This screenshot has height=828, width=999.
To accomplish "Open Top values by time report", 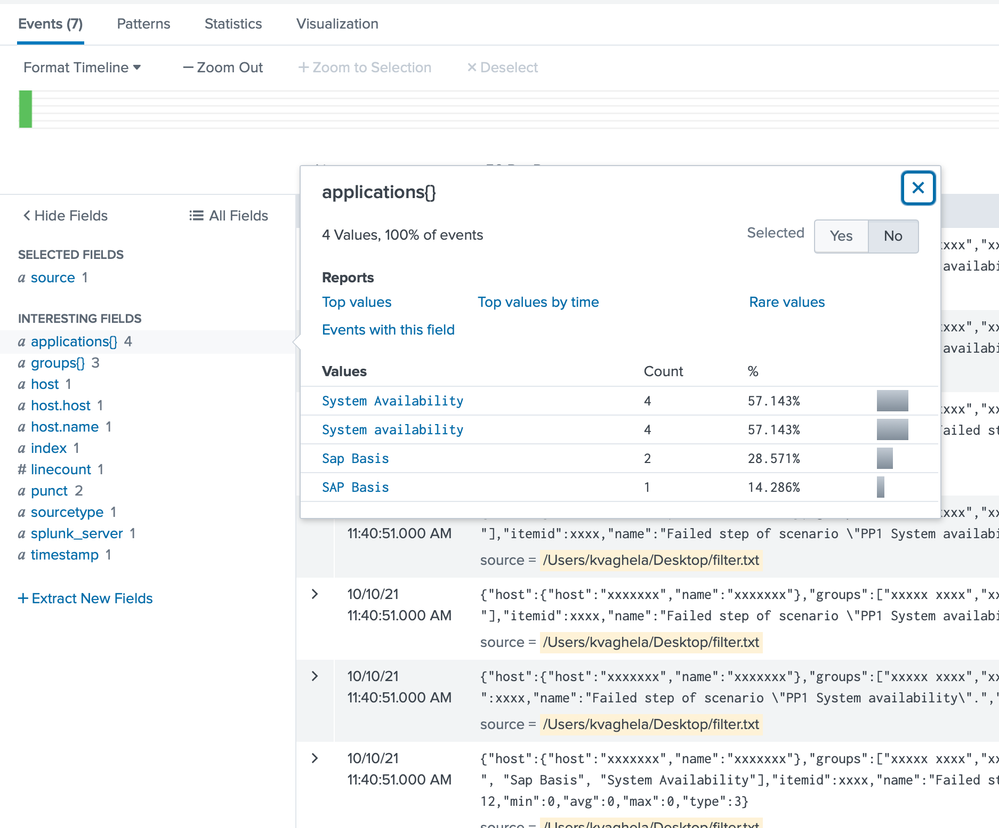I will 538,302.
